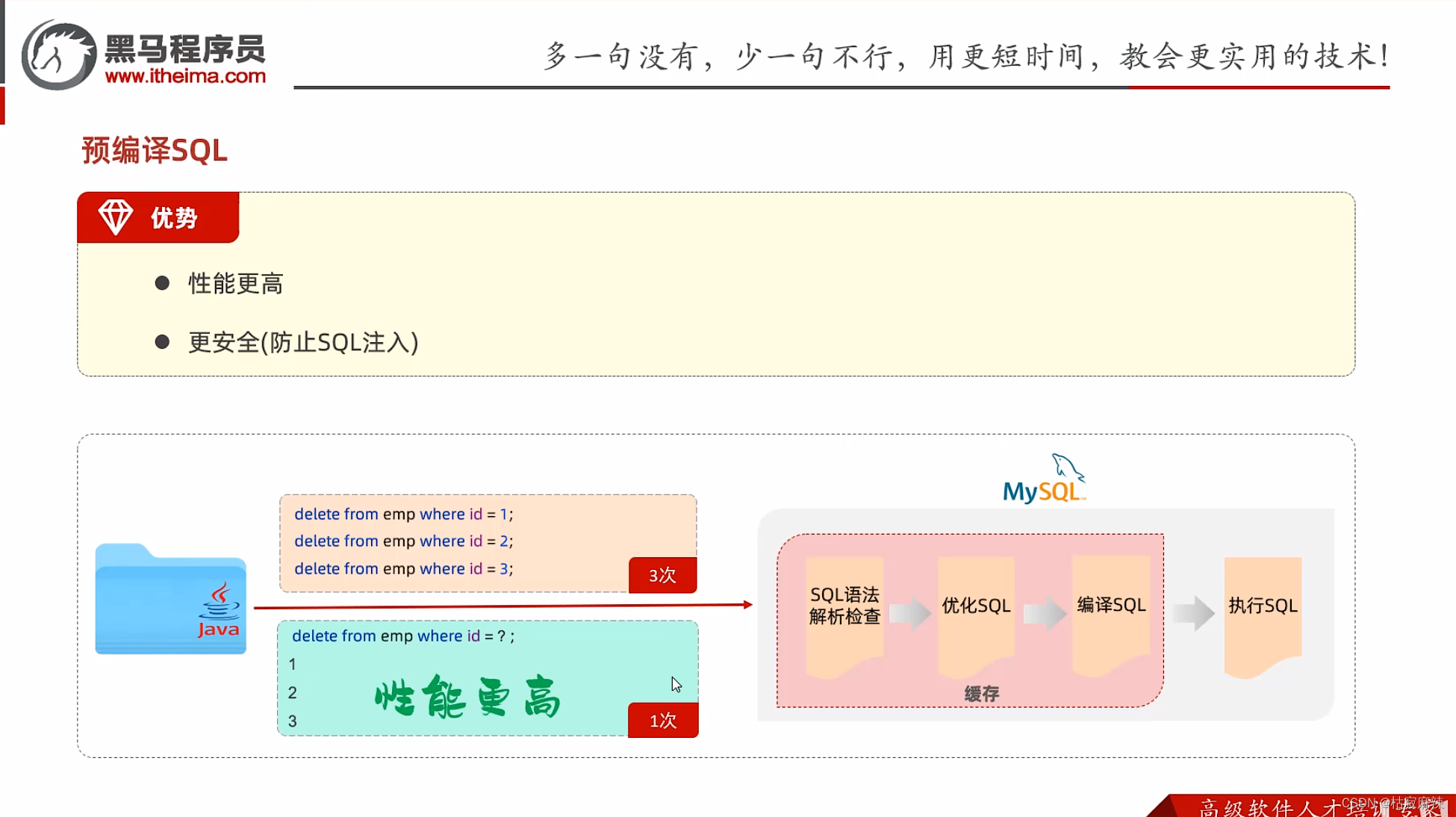Click the slogan text at top right
1456x817 pixels.
coord(967,56)
